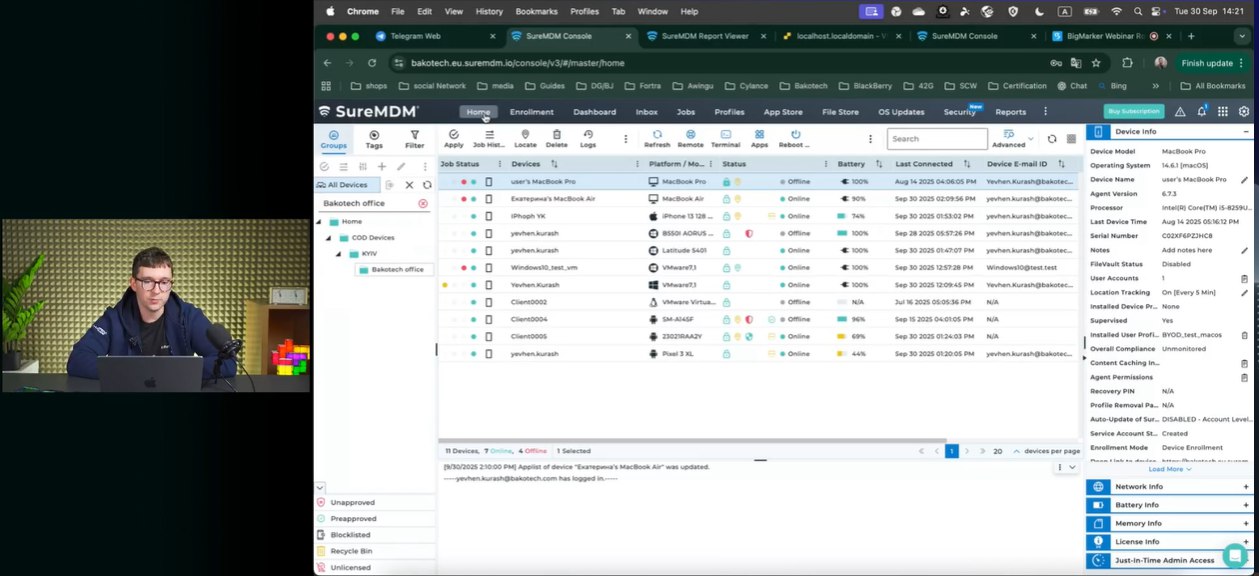
Task: Expand the Network Info section
Action: click(1246, 487)
